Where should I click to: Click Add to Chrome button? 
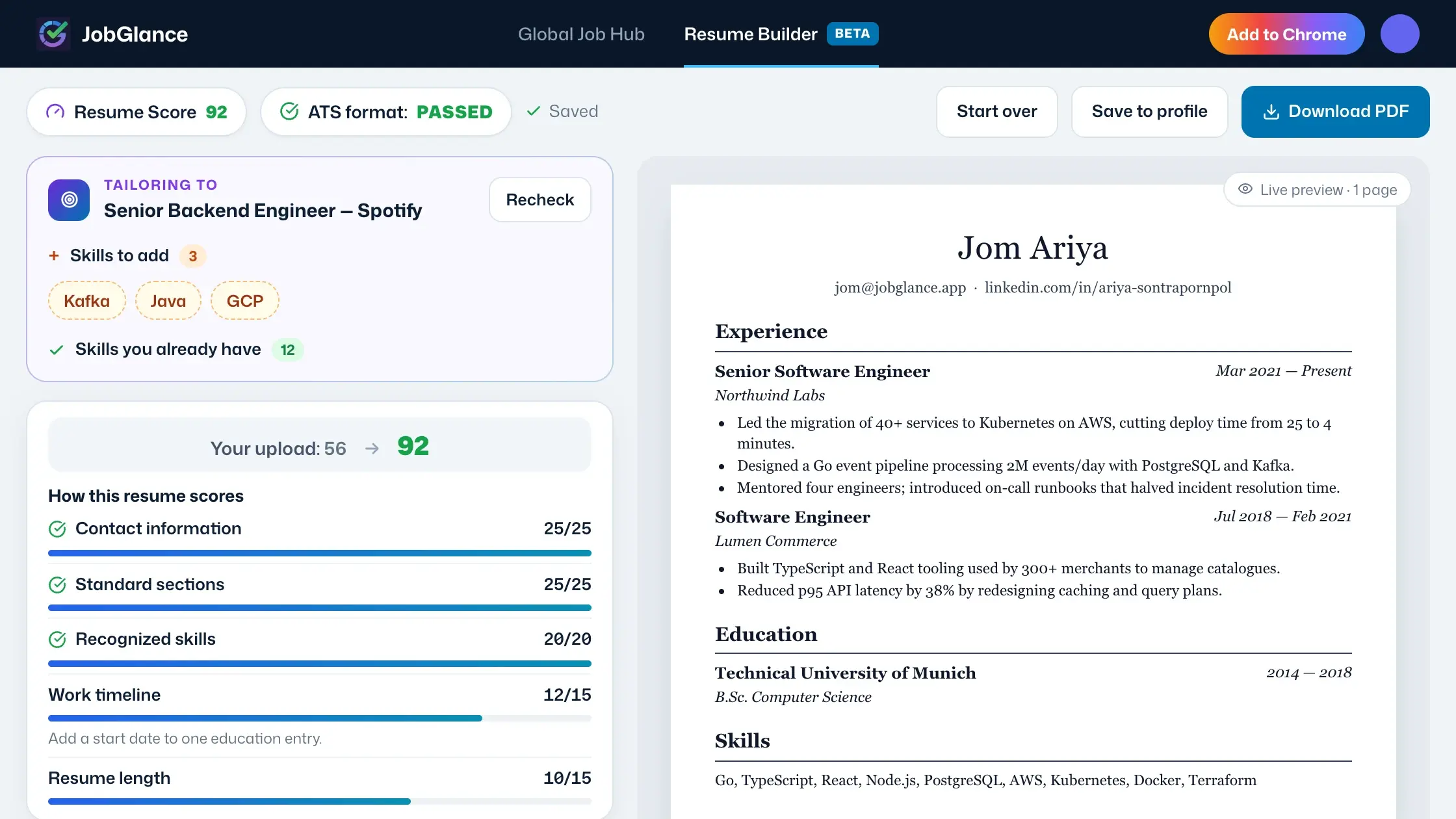[1286, 34]
